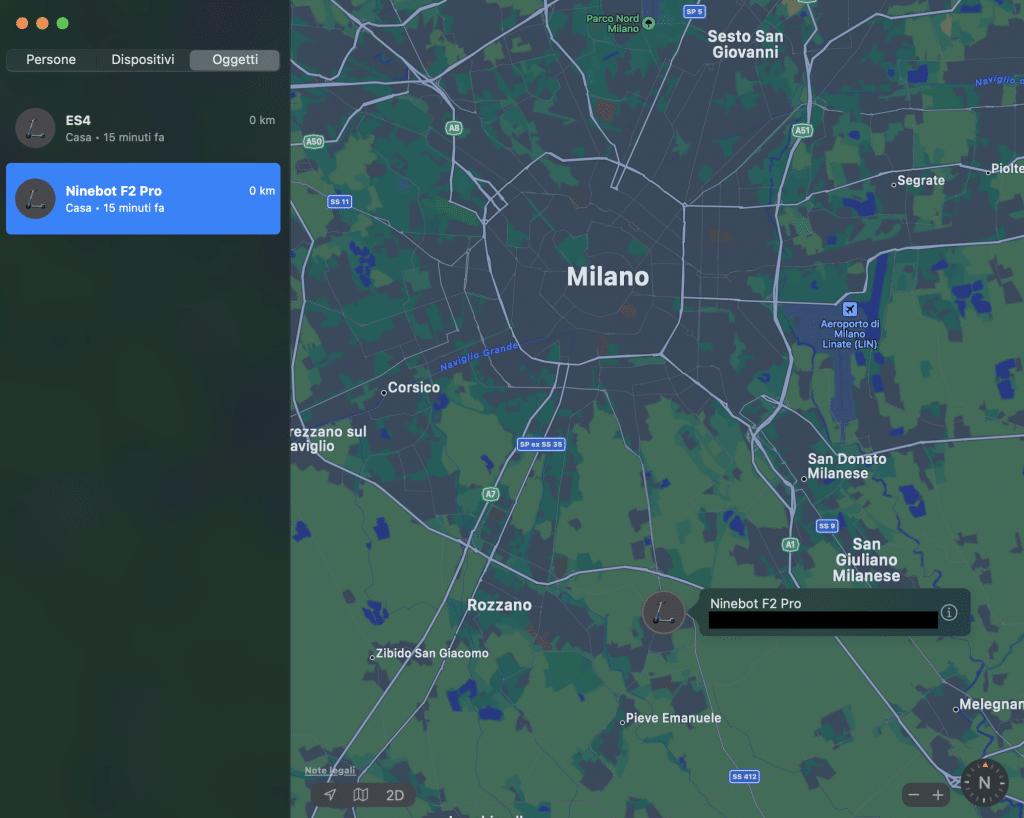Click the Ninebot F2 Pro sidebar scooter icon
This screenshot has width=1024, height=818.
point(35,198)
